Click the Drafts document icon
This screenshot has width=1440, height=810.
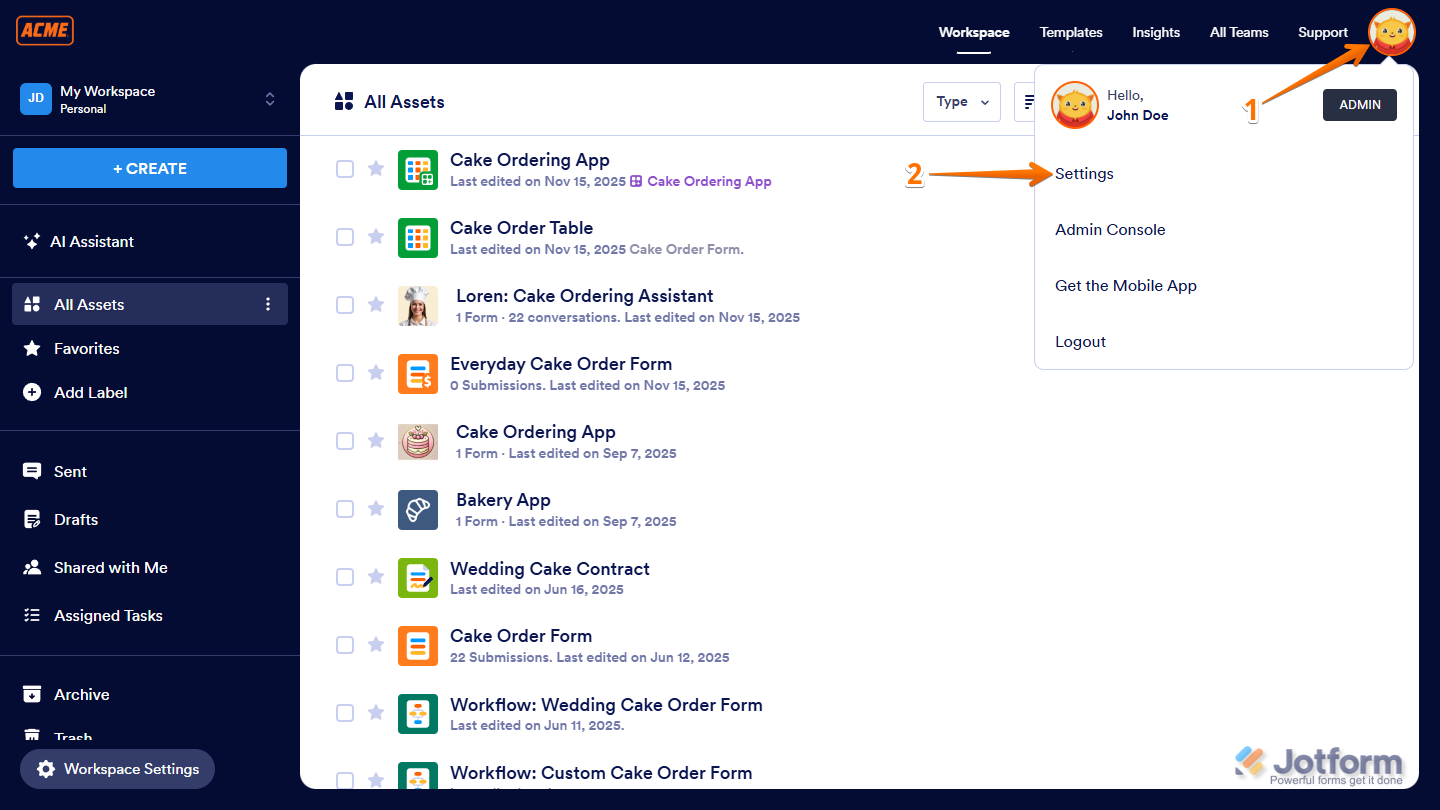32,519
